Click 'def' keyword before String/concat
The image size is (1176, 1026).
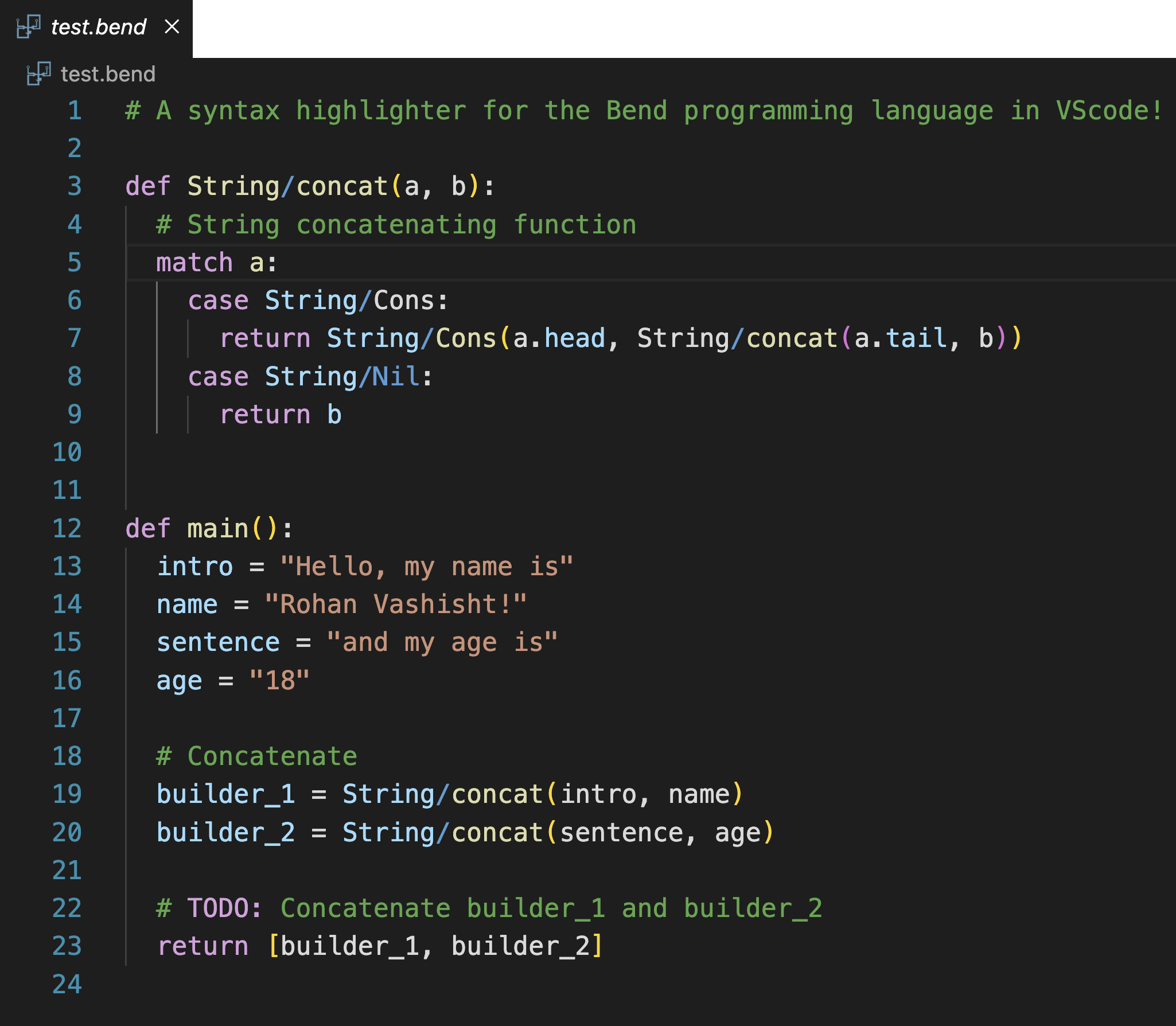click(x=147, y=186)
